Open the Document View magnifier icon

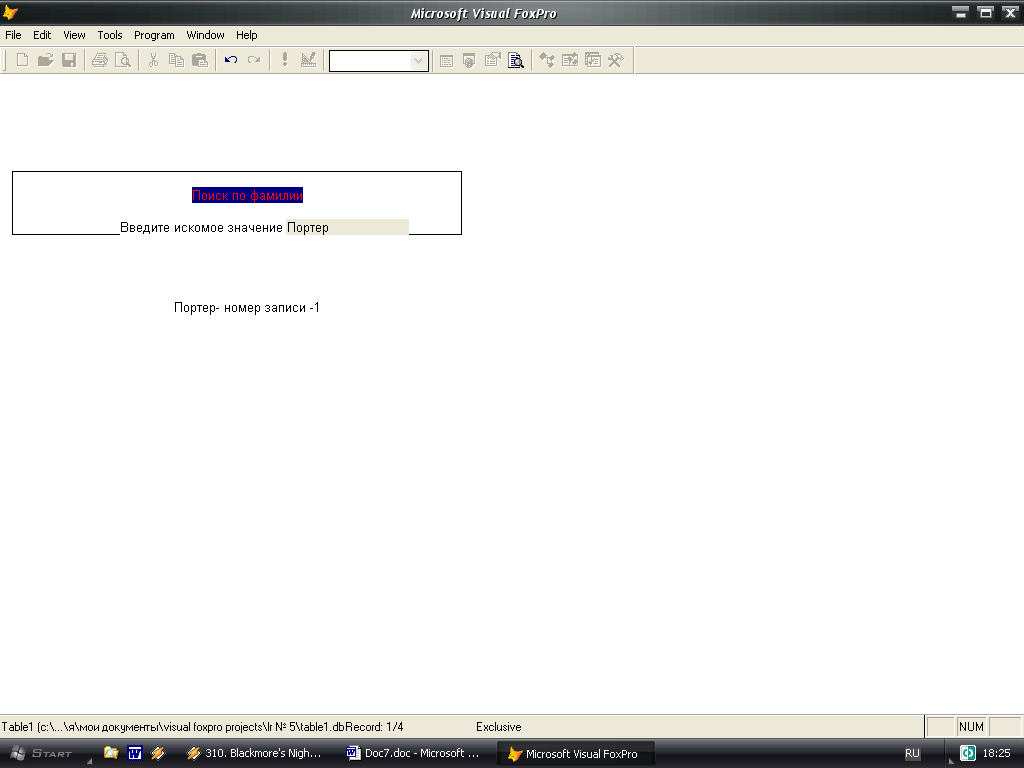[516, 60]
